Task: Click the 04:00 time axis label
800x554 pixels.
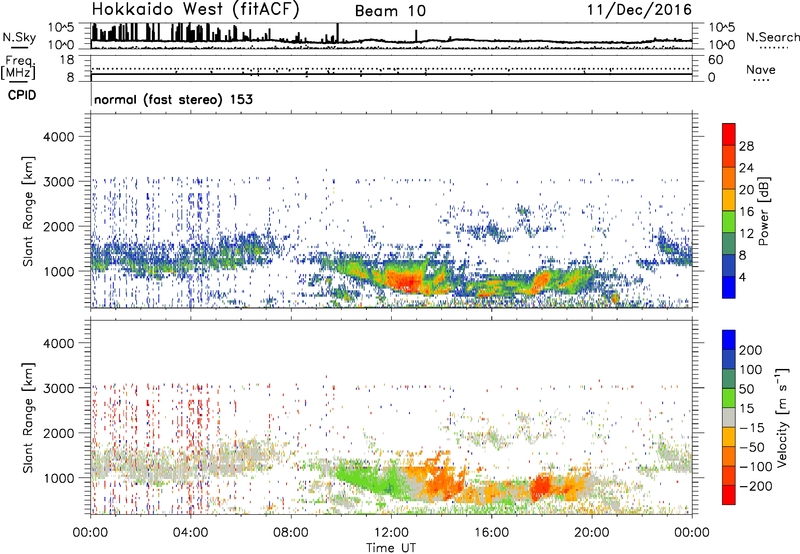Action: (x=190, y=533)
